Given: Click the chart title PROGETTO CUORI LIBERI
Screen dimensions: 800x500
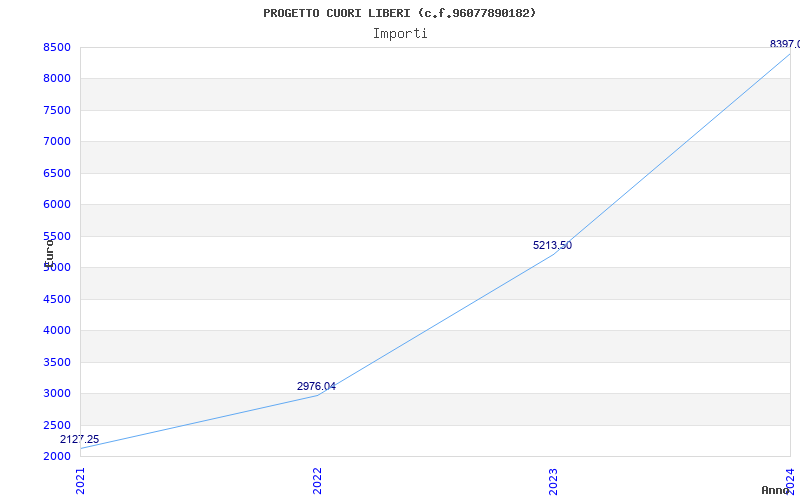Looking at the screenshot, I should (x=399, y=13).
